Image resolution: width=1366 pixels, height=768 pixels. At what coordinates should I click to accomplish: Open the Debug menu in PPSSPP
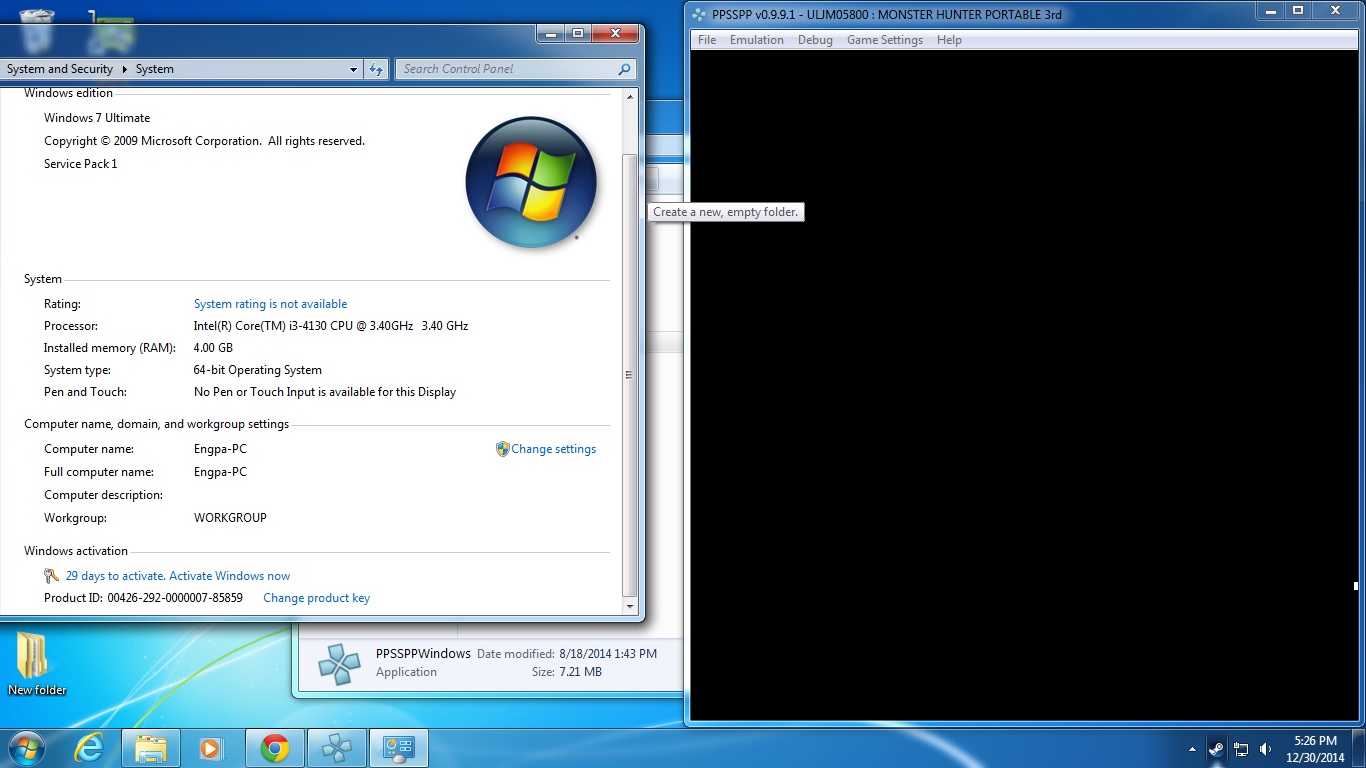point(815,40)
